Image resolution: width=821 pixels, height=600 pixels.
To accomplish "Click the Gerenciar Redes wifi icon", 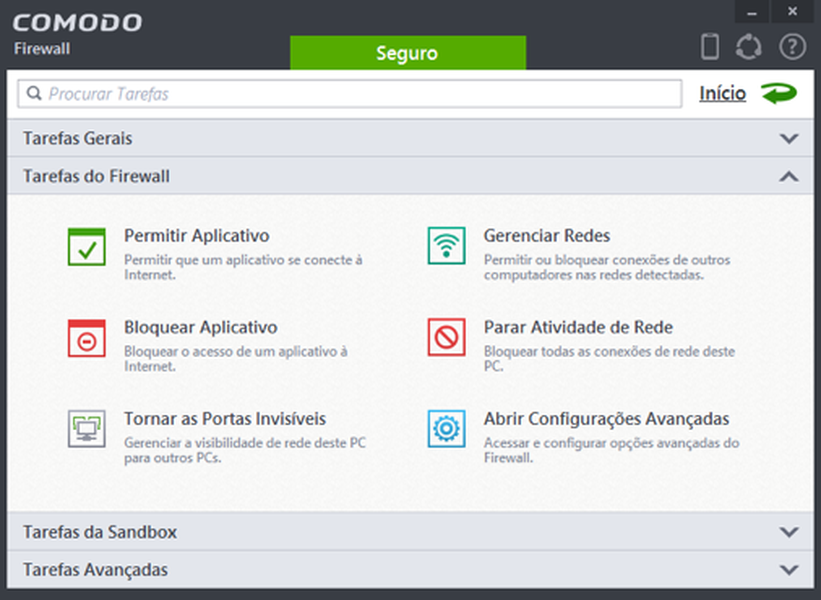I will [x=446, y=246].
